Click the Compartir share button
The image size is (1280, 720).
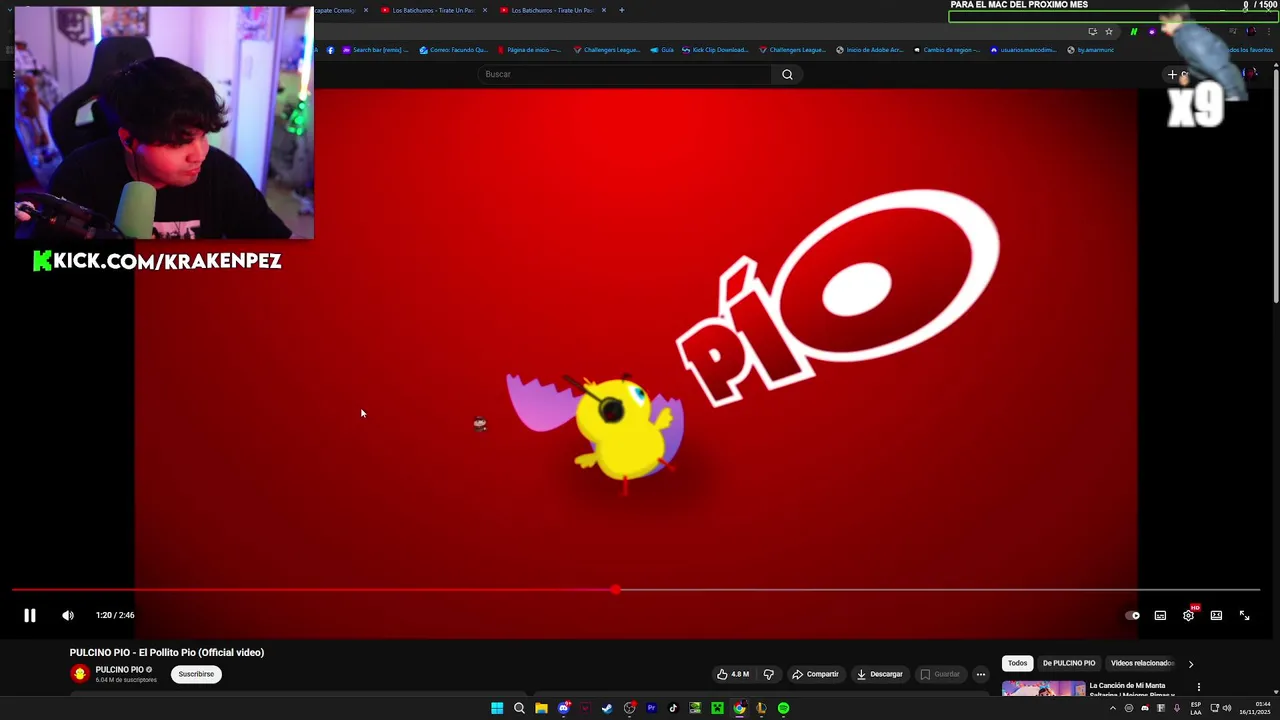click(x=816, y=674)
